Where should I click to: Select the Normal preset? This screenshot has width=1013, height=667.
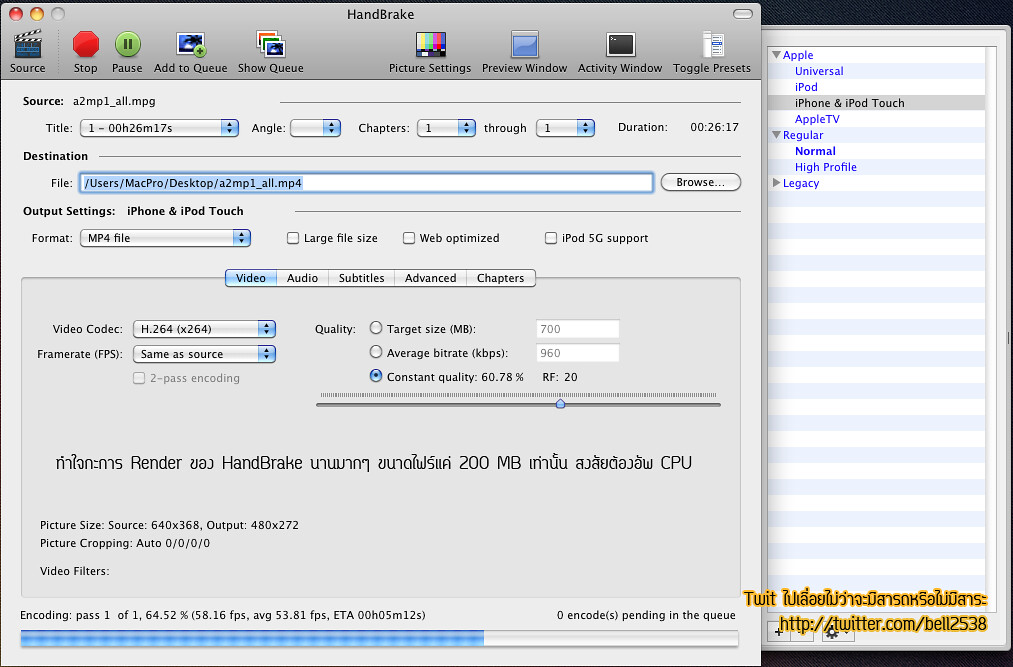click(815, 151)
